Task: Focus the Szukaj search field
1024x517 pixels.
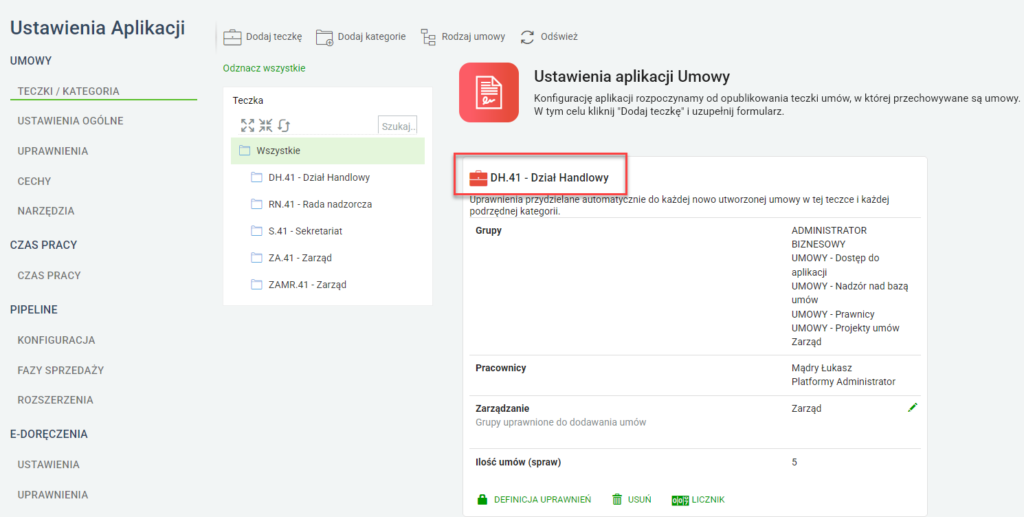Action: point(397,126)
